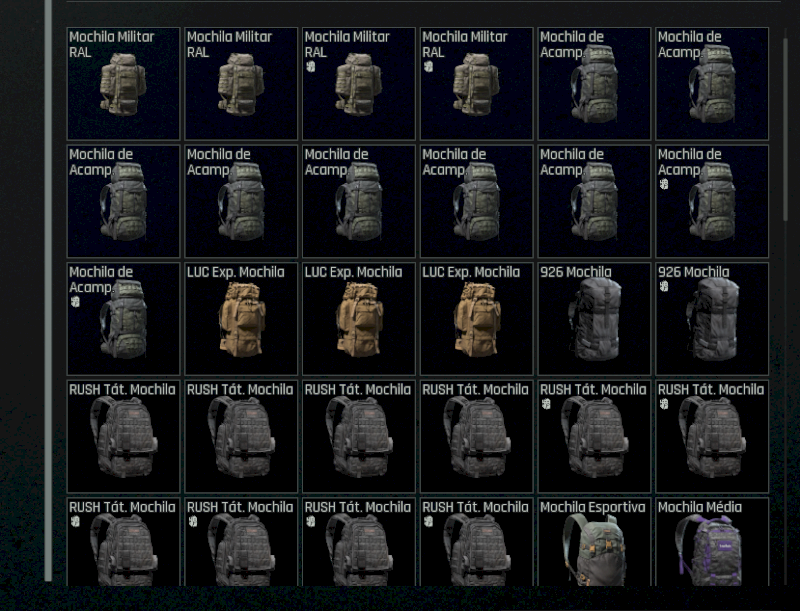Choose the middle LUC Exp. Mochila of three
The width and height of the screenshot is (800, 611).
pyautogui.click(x=359, y=319)
